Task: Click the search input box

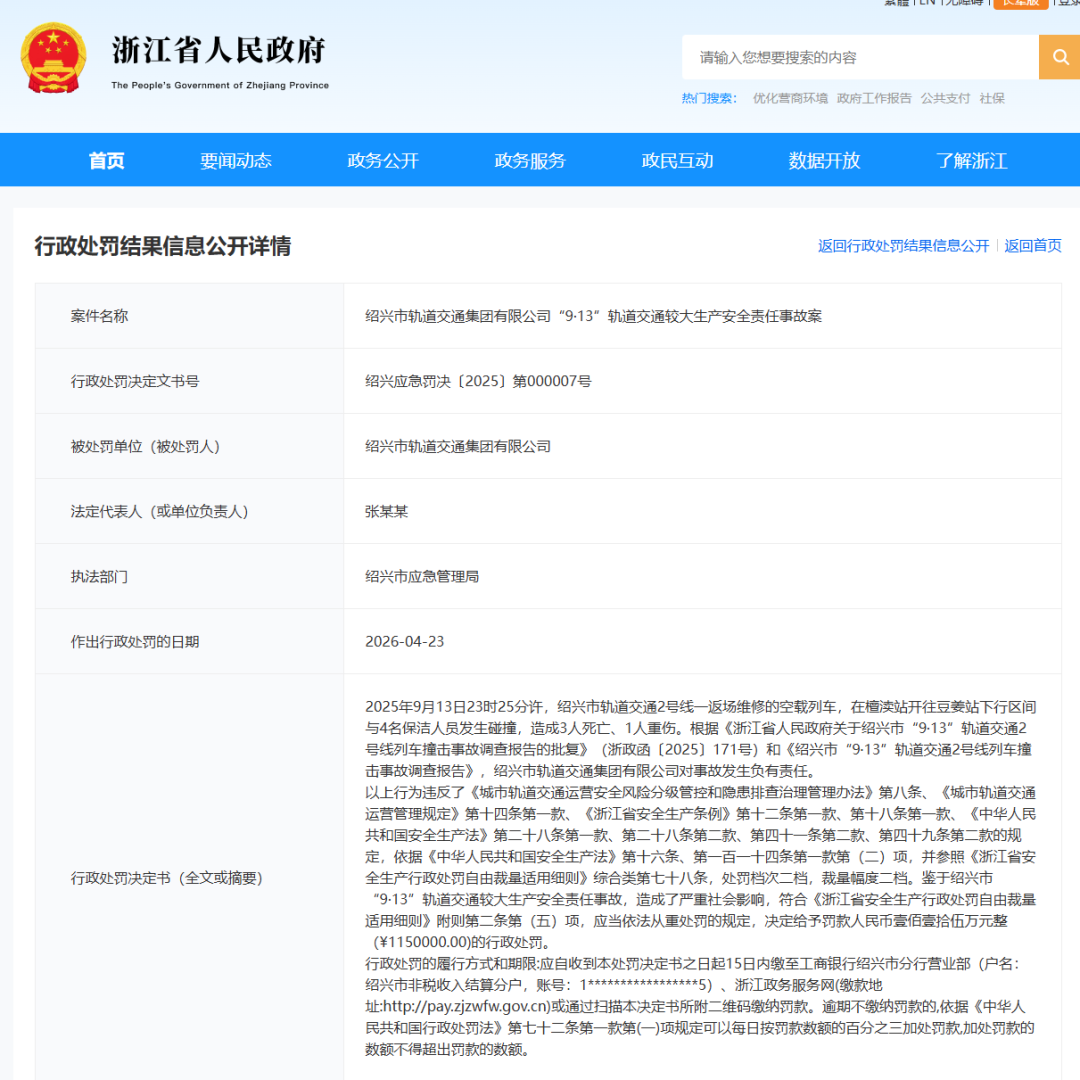Action: pyautogui.click(x=860, y=58)
